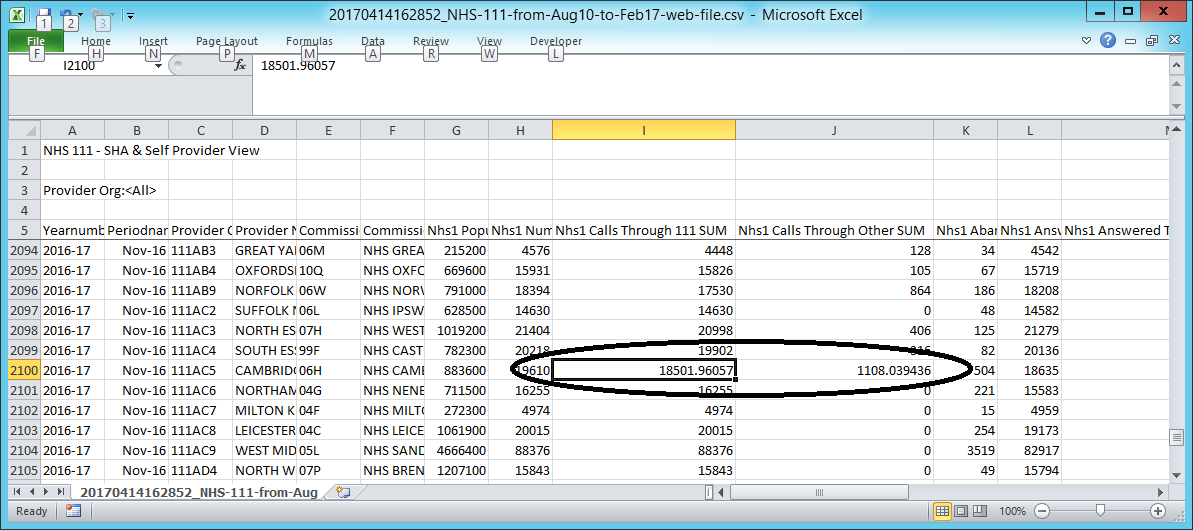Switch to Page Break Preview icon

(980, 511)
